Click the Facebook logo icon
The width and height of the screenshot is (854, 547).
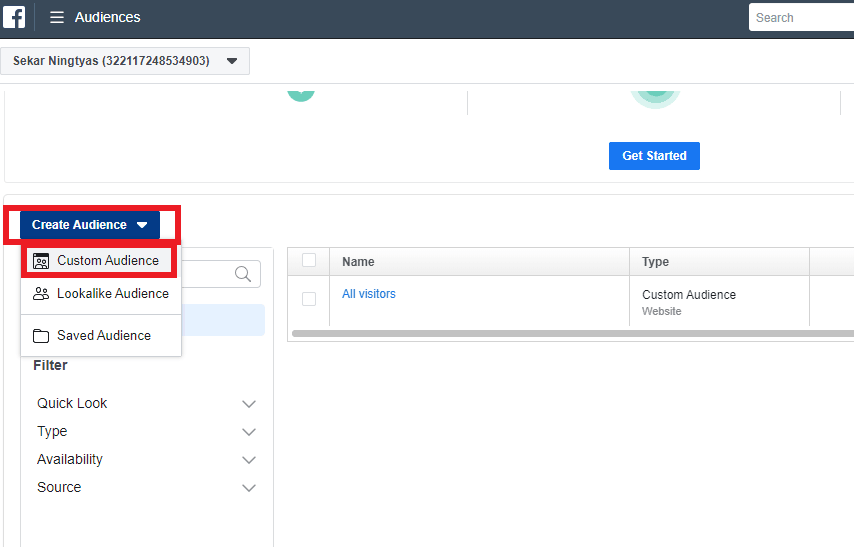14,17
